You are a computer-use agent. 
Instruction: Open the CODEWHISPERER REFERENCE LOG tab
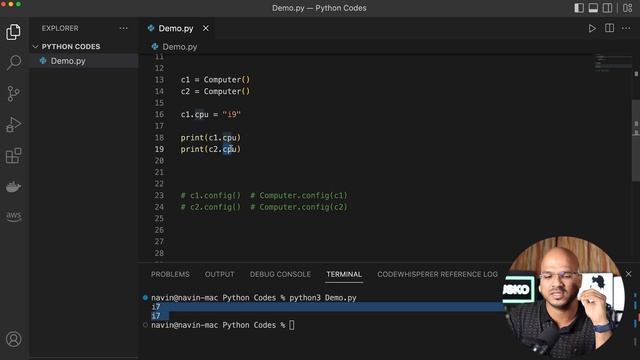[x=437, y=274]
